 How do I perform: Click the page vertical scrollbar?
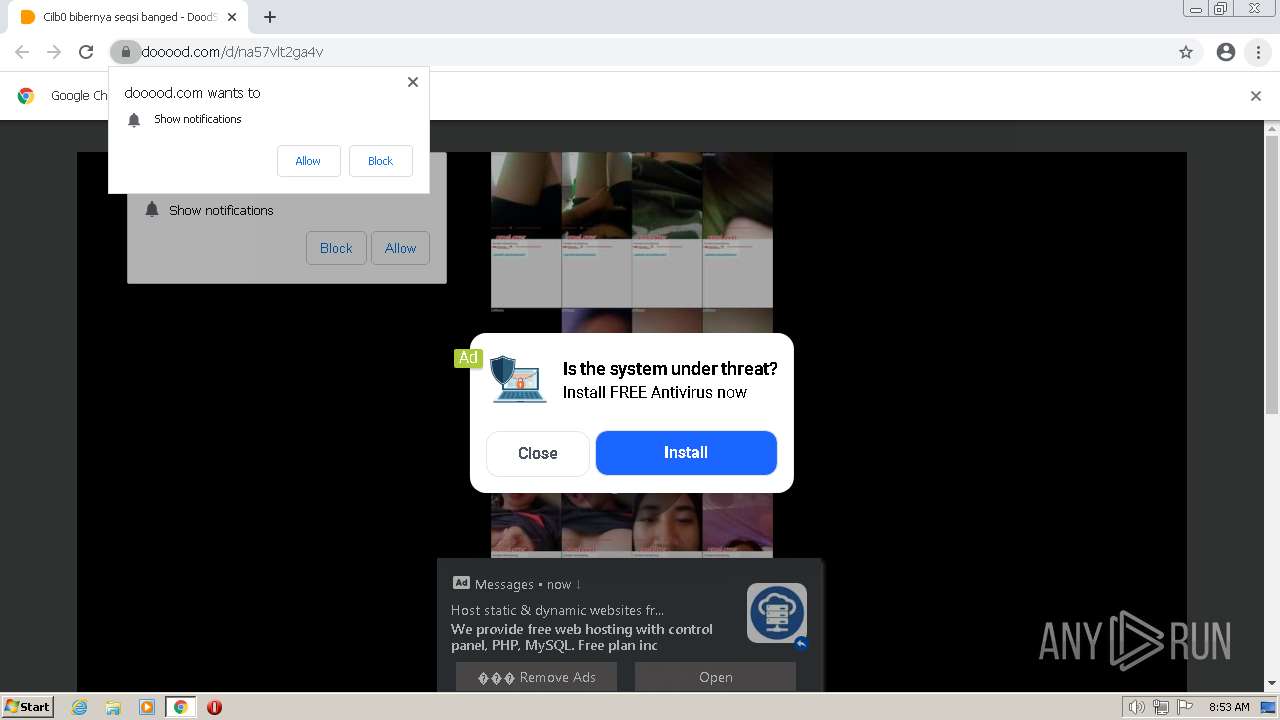1272,275
